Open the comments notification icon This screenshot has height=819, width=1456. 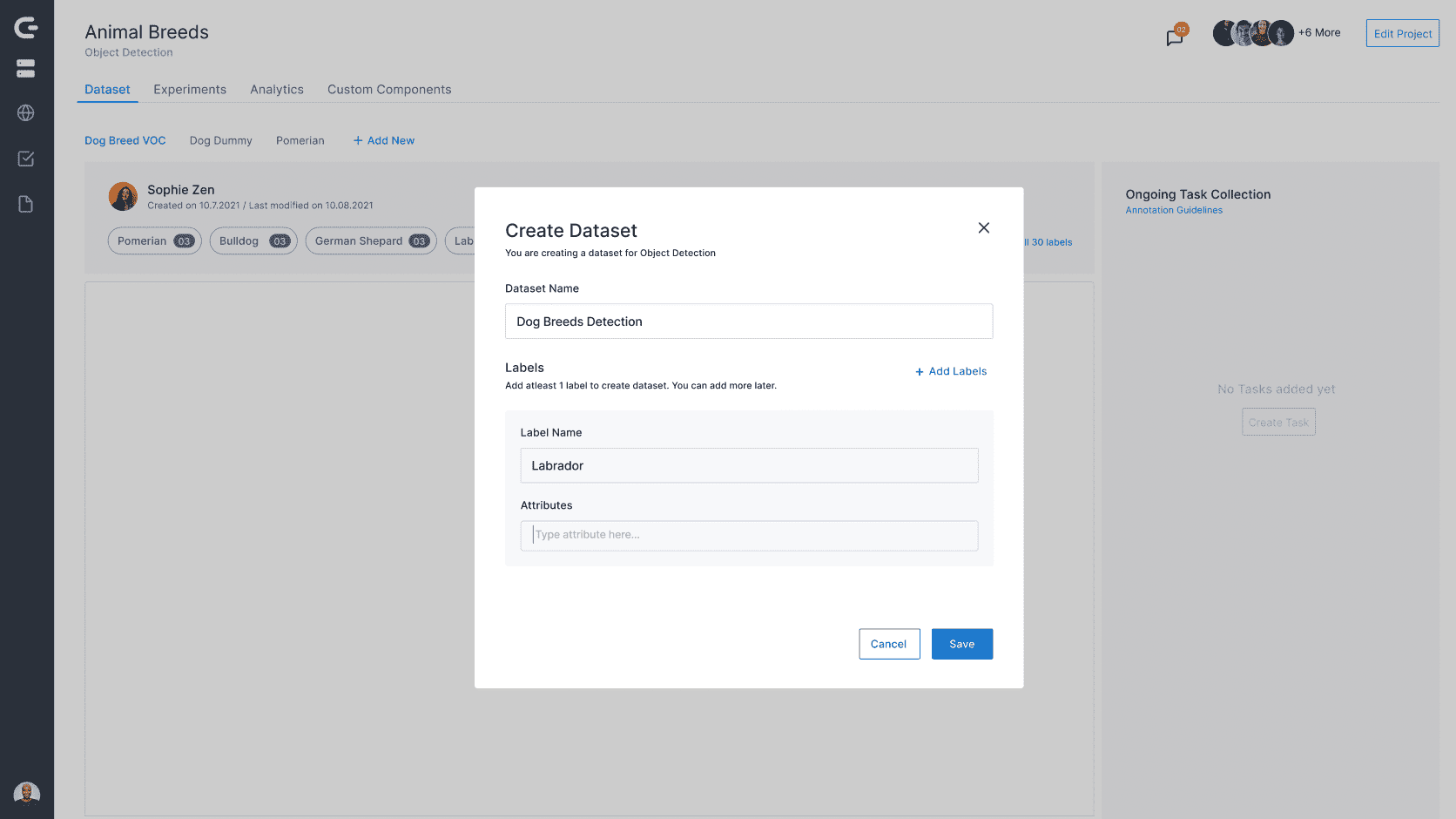pos(1175,37)
